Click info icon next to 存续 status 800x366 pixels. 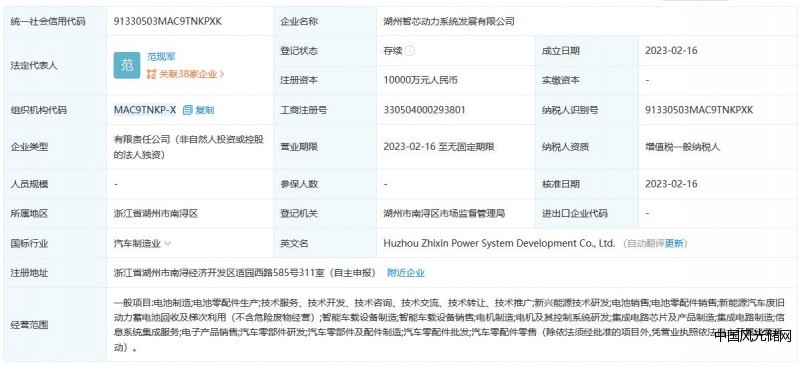(x=410, y=51)
